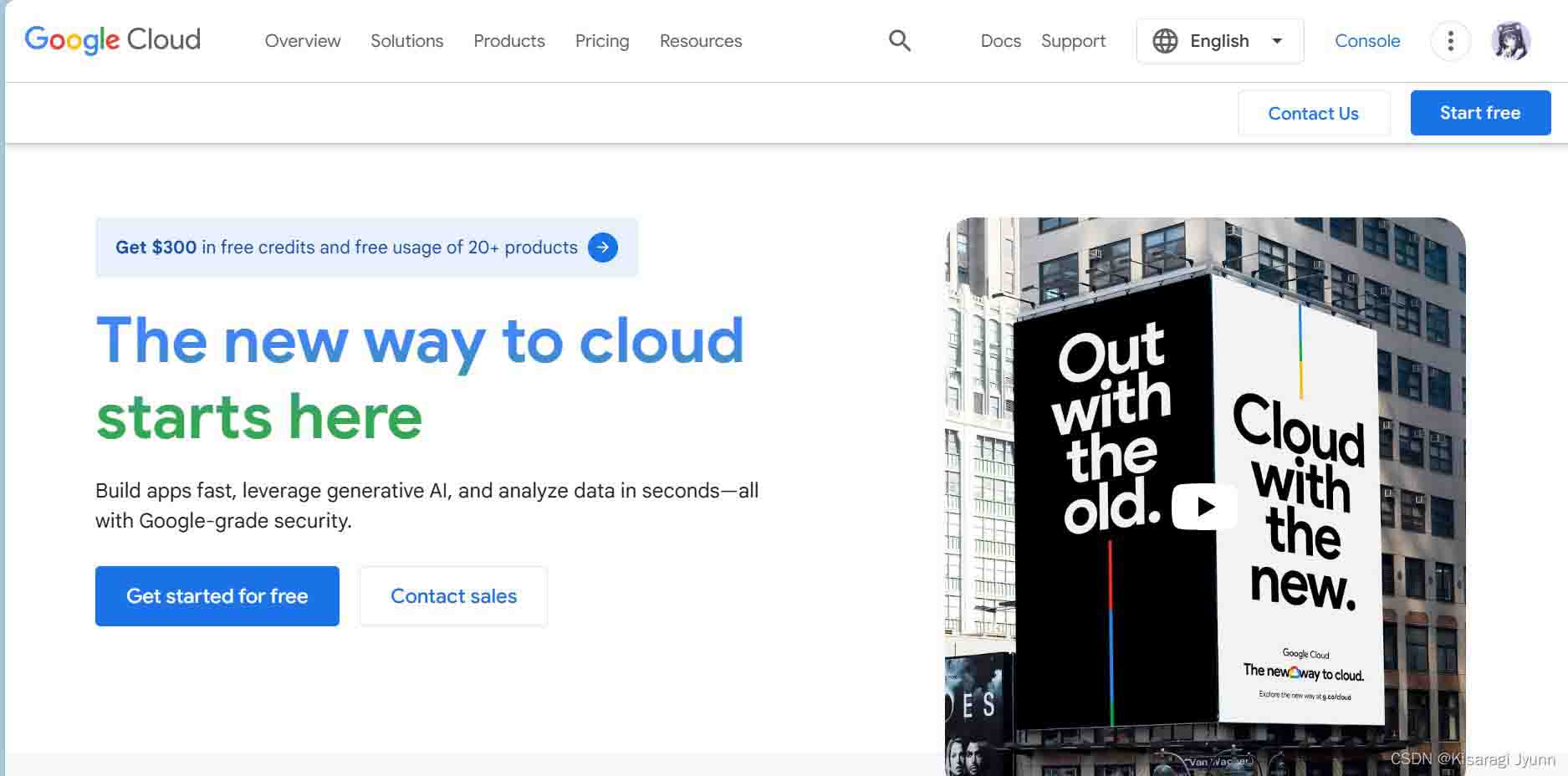Open the Support link

[x=1073, y=41]
